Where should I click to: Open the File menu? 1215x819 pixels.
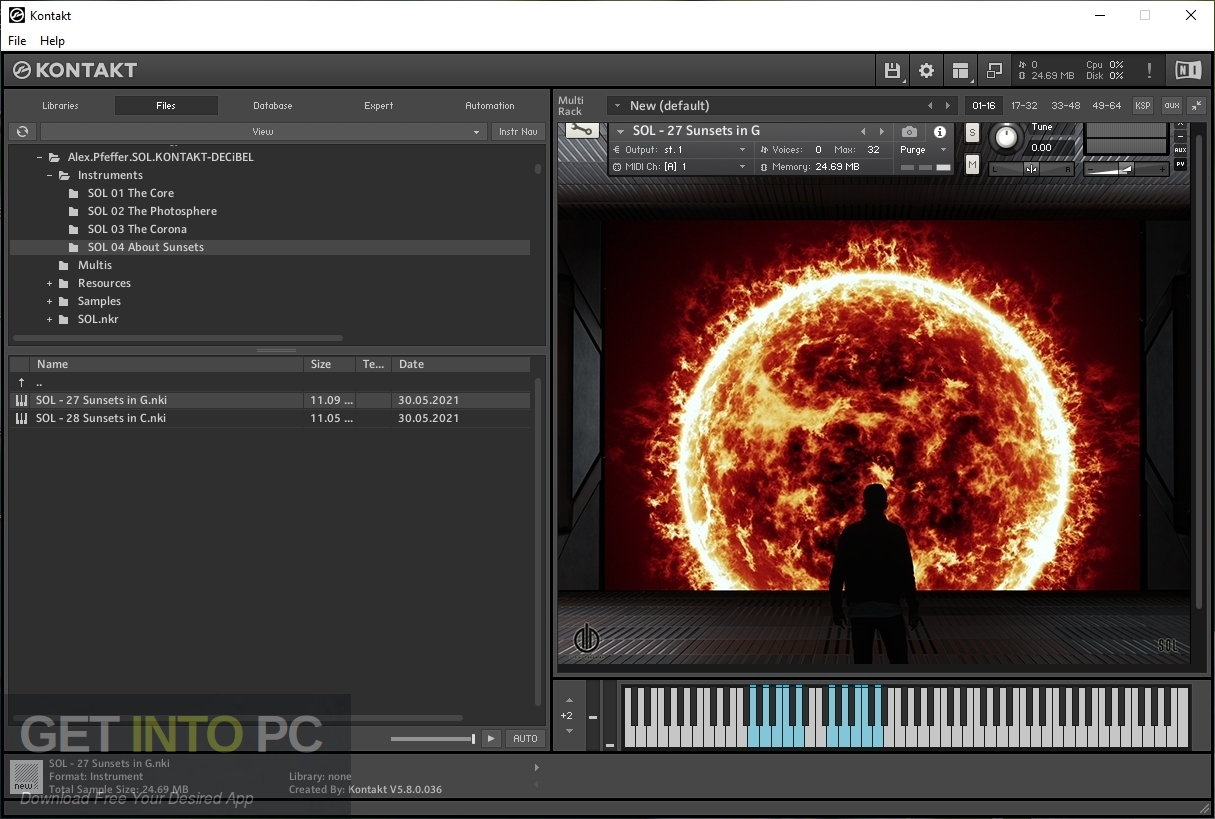point(17,41)
